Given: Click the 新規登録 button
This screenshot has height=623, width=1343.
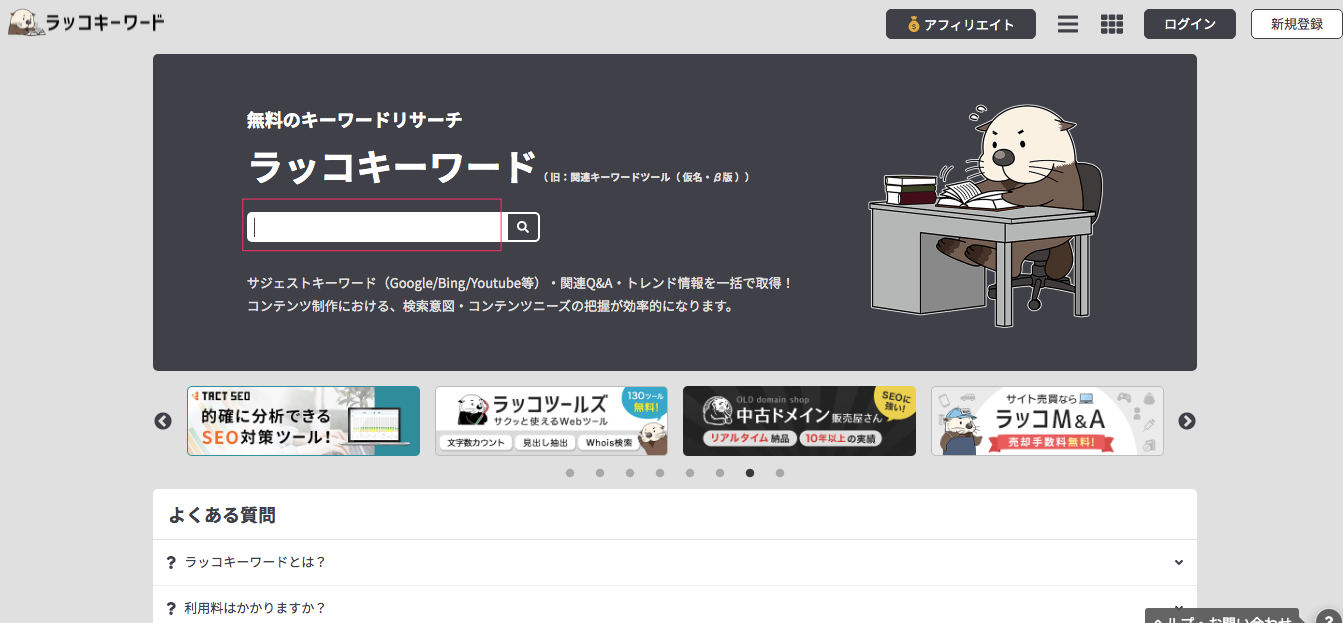Looking at the screenshot, I should (1297, 24).
